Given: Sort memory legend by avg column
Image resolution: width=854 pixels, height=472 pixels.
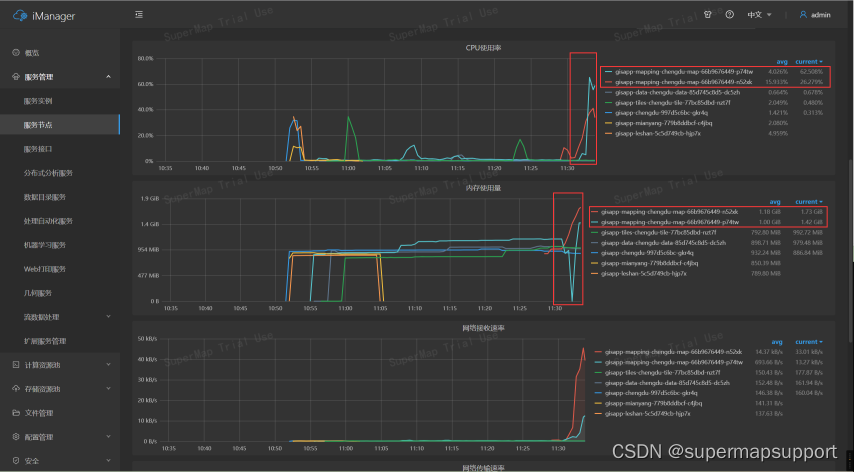Looking at the screenshot, I should pos(775,201).
